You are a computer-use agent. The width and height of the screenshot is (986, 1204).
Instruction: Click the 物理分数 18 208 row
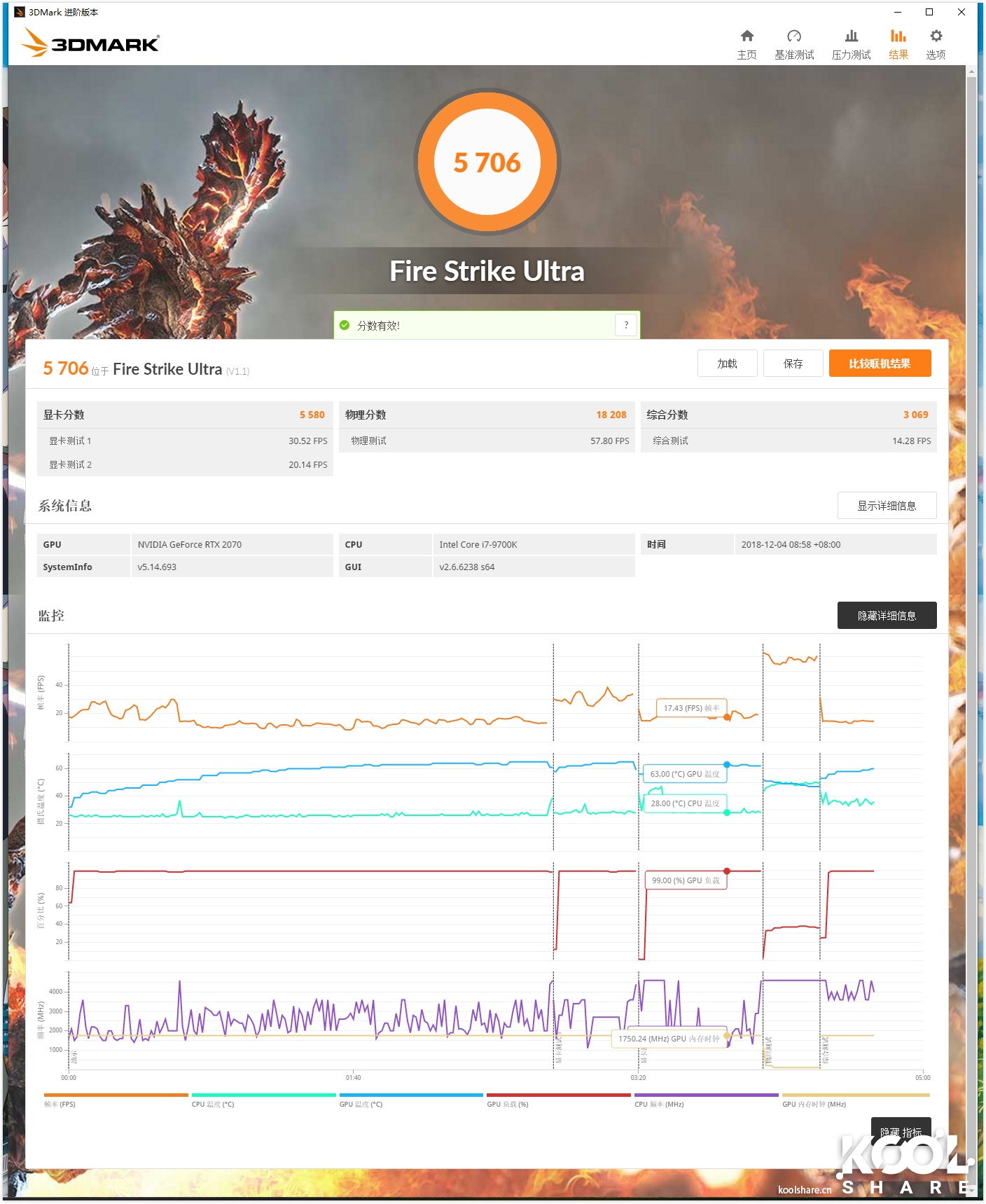pos(487,415)
